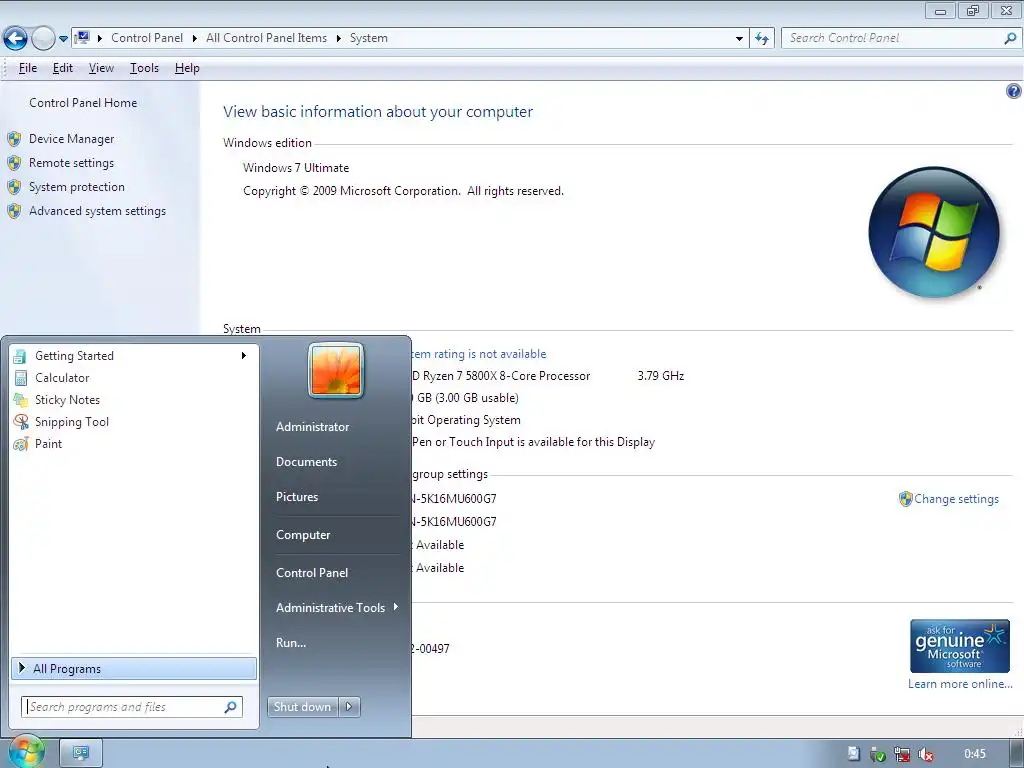Open the shut down options arrow
The image size is (1024, 768).
click(x=349, y=707)
